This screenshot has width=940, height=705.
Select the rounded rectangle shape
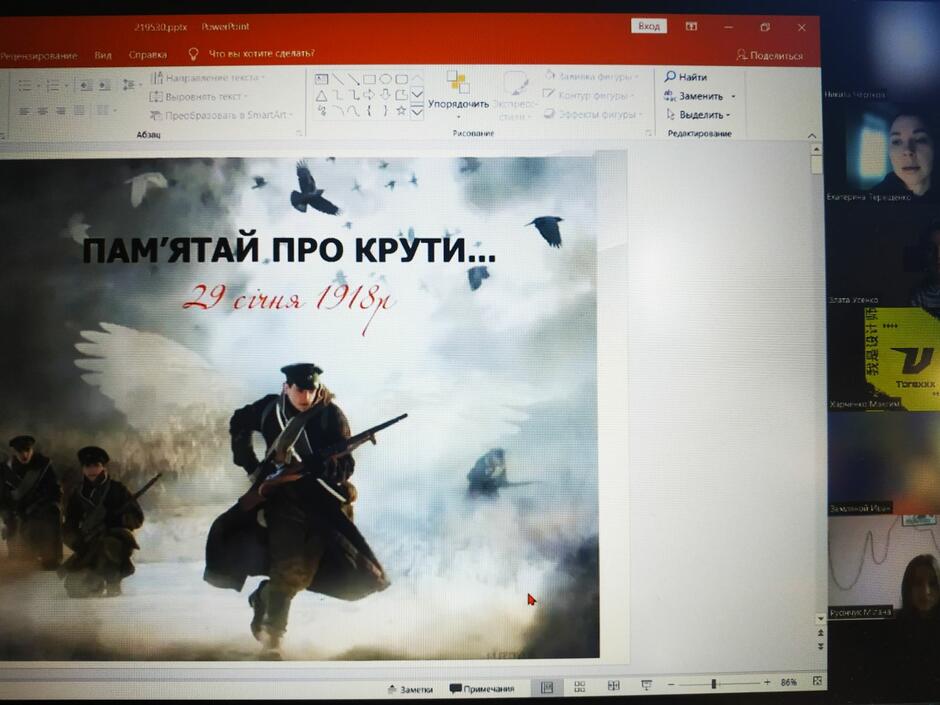point(401,80)
